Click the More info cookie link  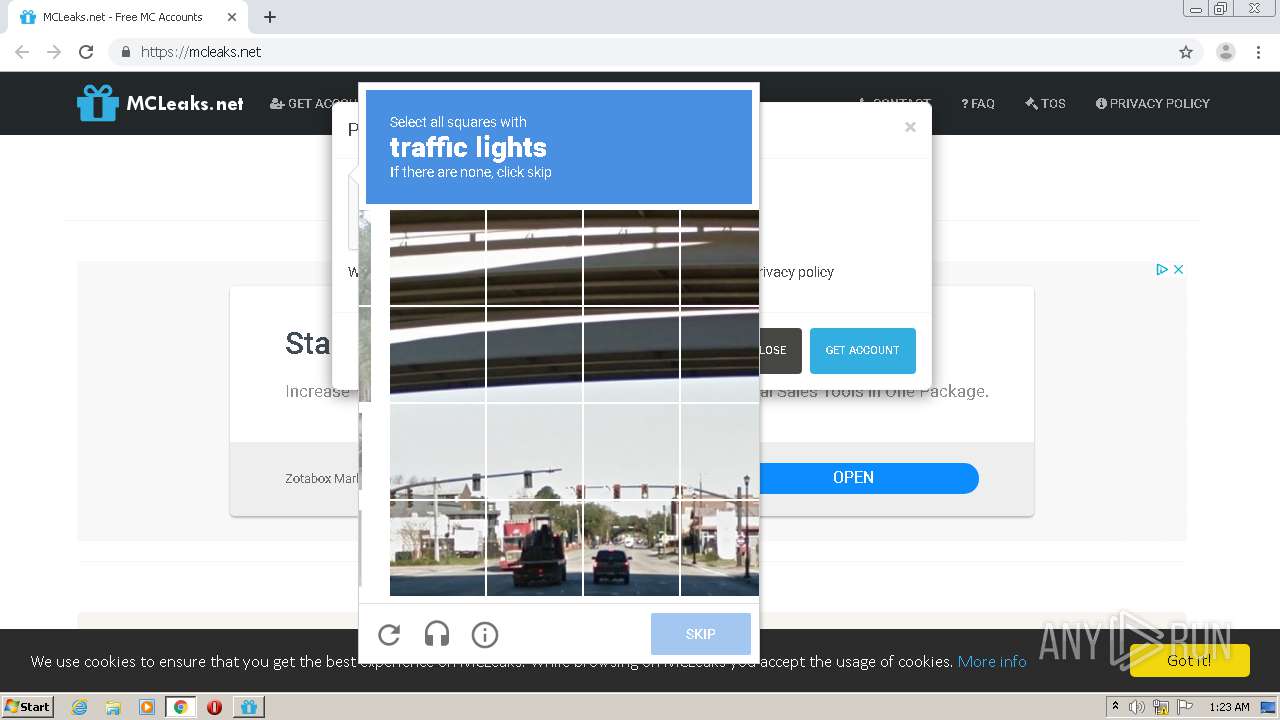tap(992, 661)
